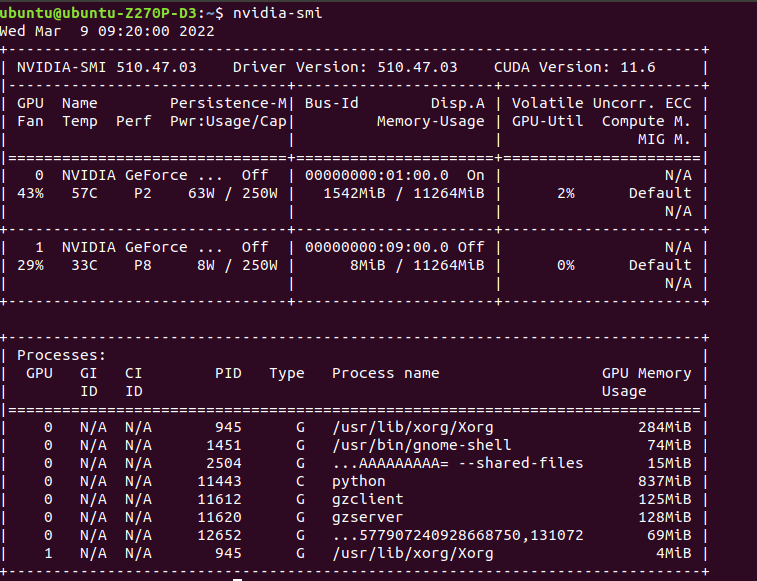Click the "python" process name

pos(359,482)
